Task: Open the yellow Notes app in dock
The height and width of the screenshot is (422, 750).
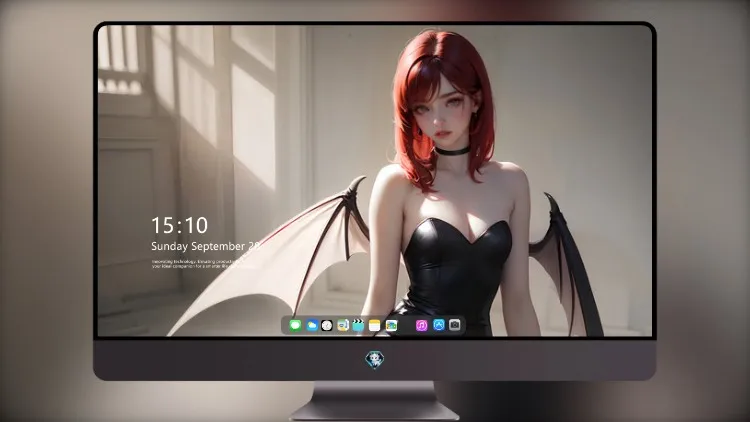Action: (x=375, y=325)
